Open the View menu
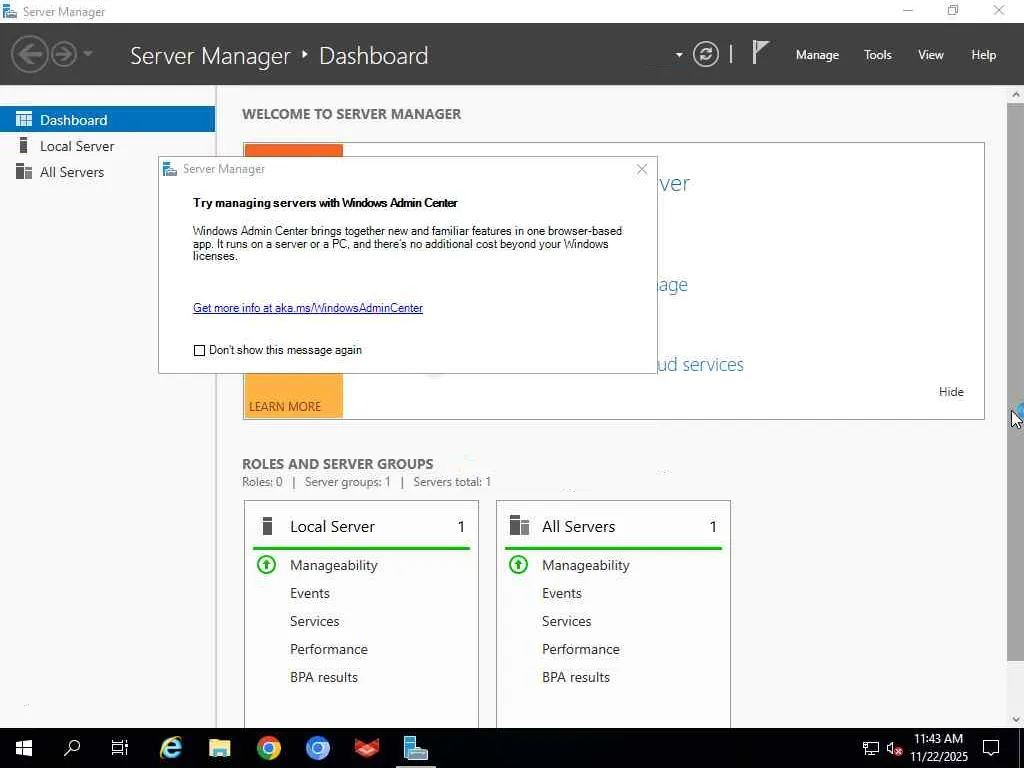This screenshot has height=768, width=1024. click(931, 55)
